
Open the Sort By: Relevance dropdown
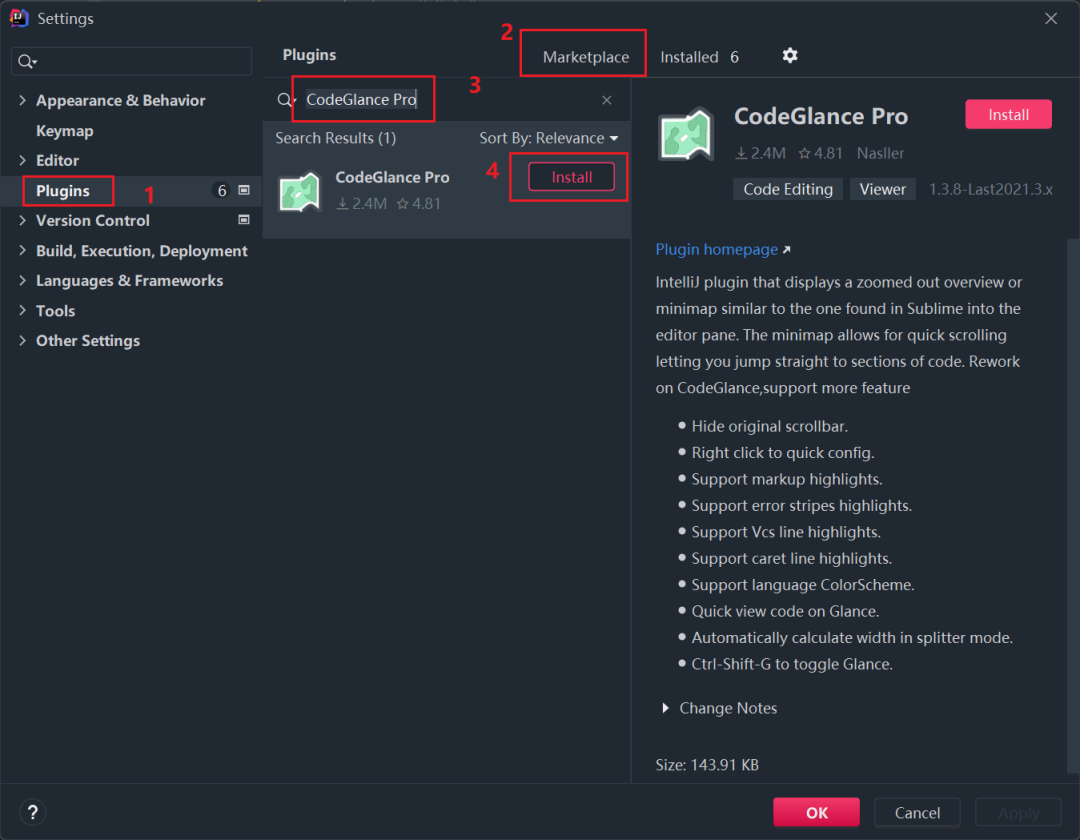tap(548, 138)
